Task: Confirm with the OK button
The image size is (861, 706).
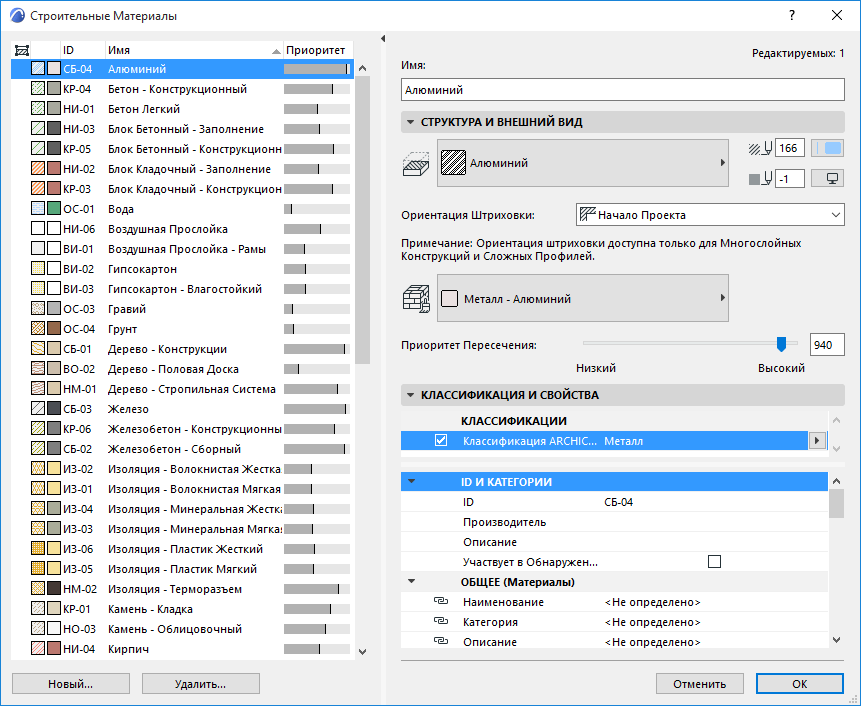Action: [x=800, y=684]
